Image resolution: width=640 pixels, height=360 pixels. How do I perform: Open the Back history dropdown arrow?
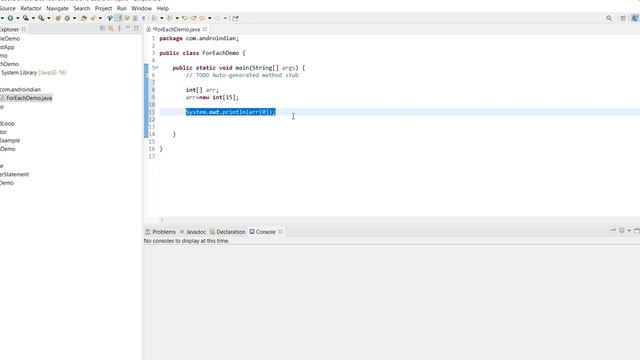point(209,18)
